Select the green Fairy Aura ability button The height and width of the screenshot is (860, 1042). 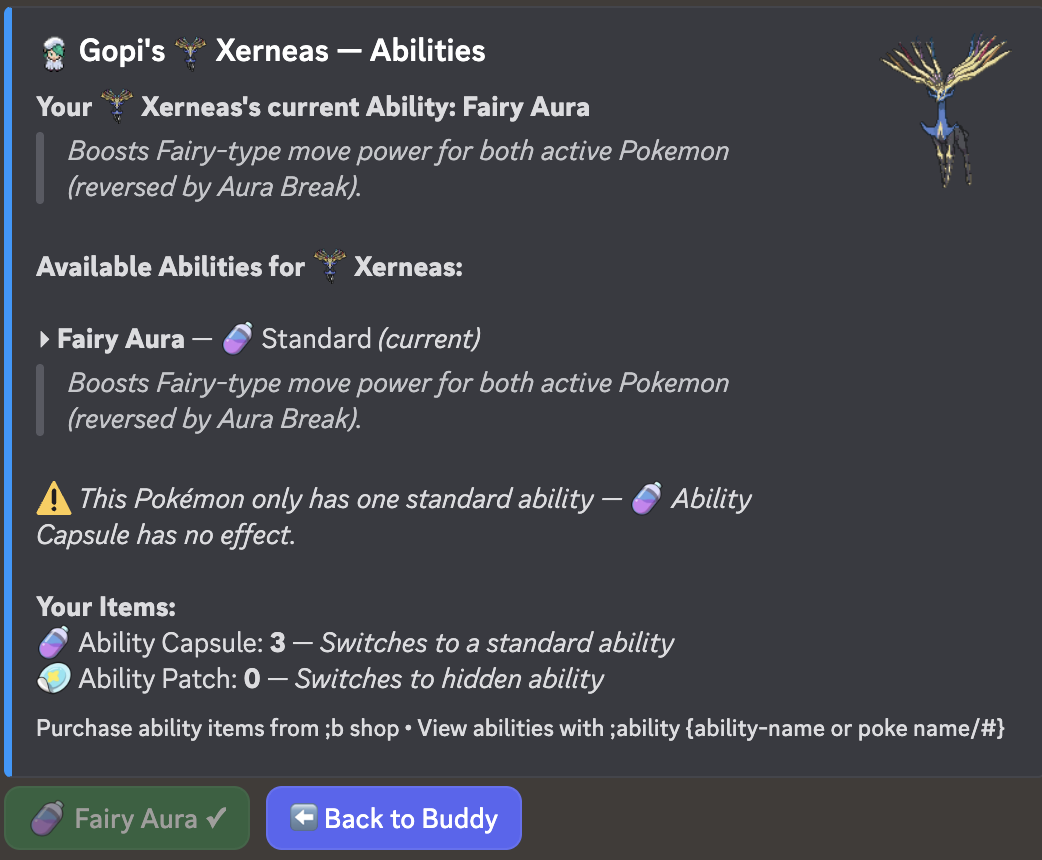coord(127,819)
